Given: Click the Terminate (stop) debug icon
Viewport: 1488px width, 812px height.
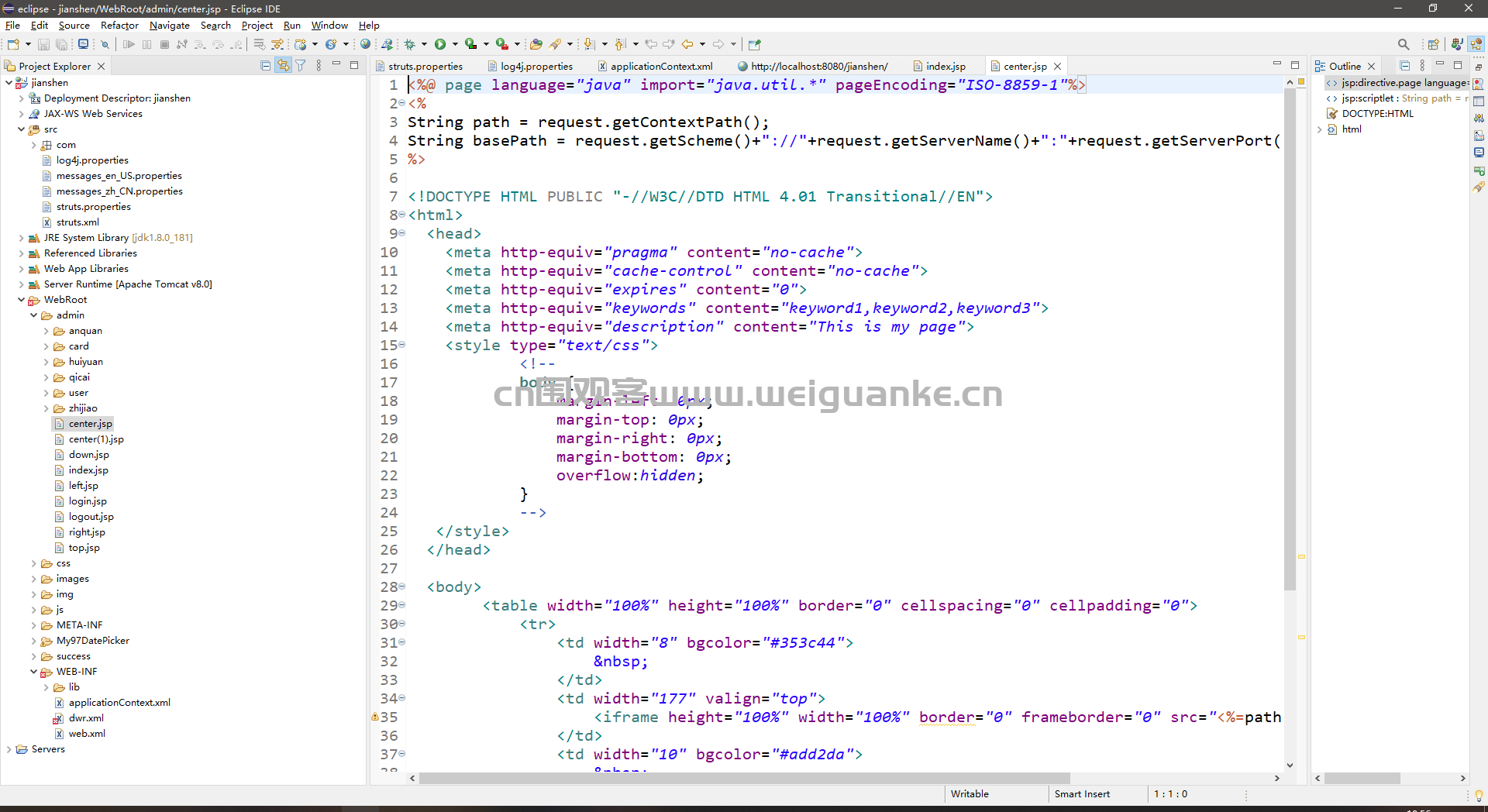Looking at the screenshot, I should [x=164, y=44].
